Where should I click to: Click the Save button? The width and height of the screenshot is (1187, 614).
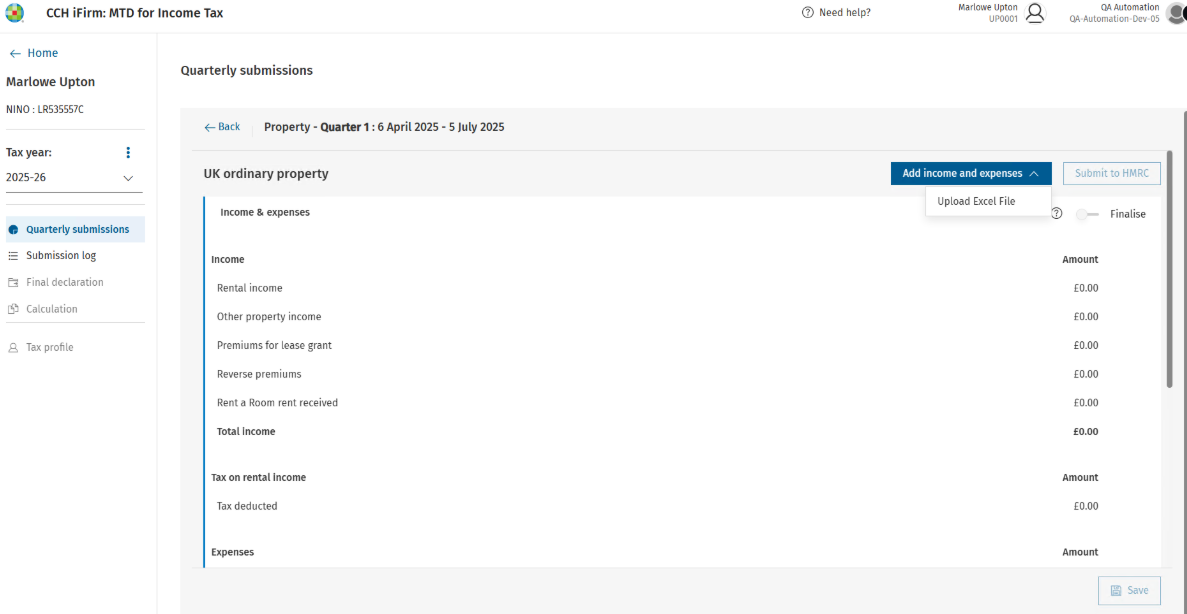pyautogui.click(x=1129, y=591)
